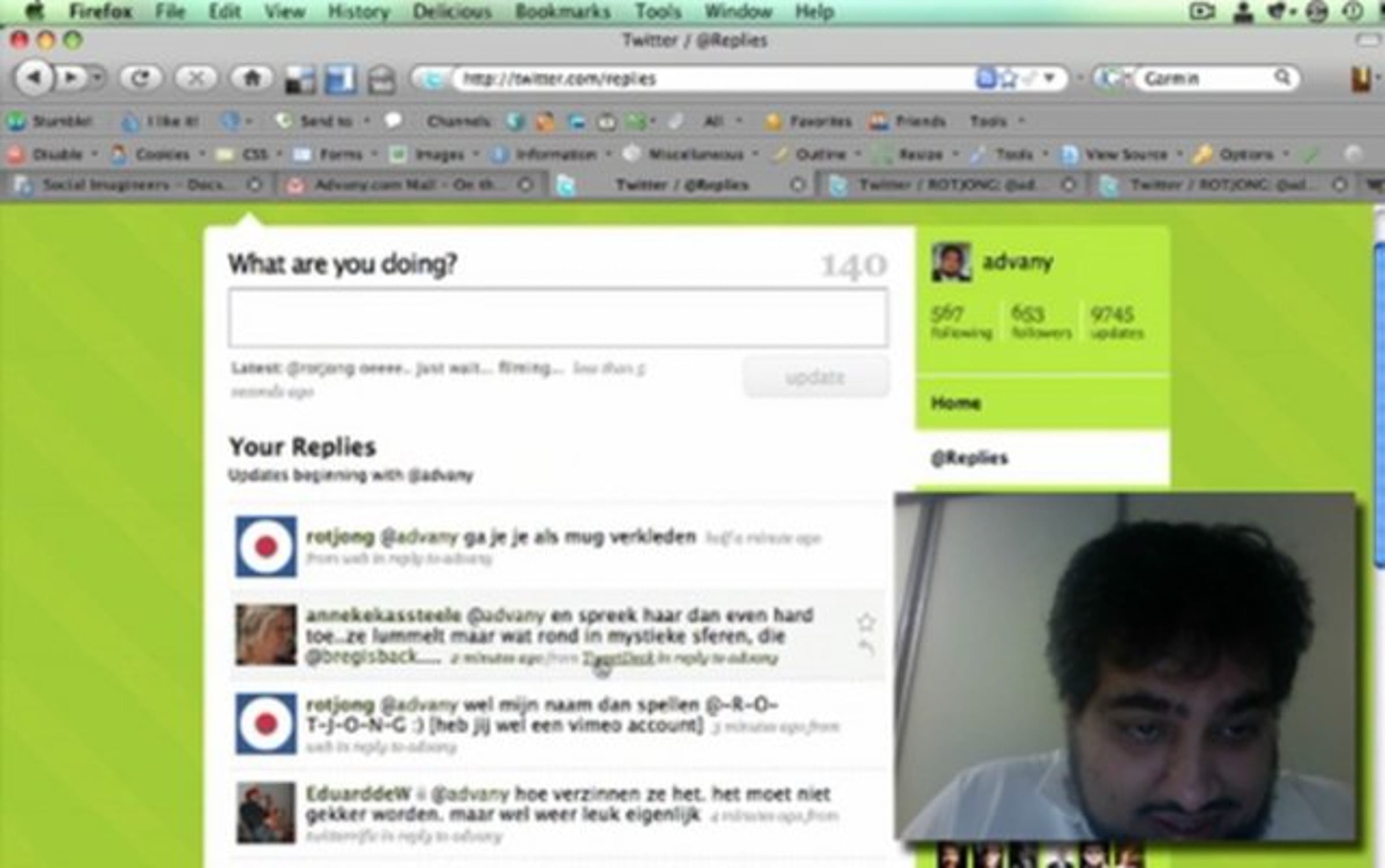Screen dimensions: 1385x868
Task: Click the Twitter site icon beside the URL
Action: [x=431, y=79]
